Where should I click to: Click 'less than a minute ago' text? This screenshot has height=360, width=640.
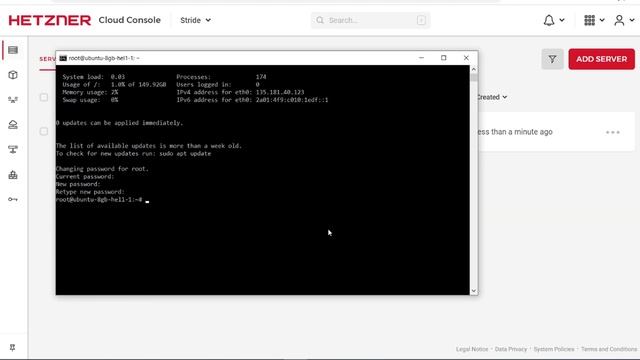[514, 132]
